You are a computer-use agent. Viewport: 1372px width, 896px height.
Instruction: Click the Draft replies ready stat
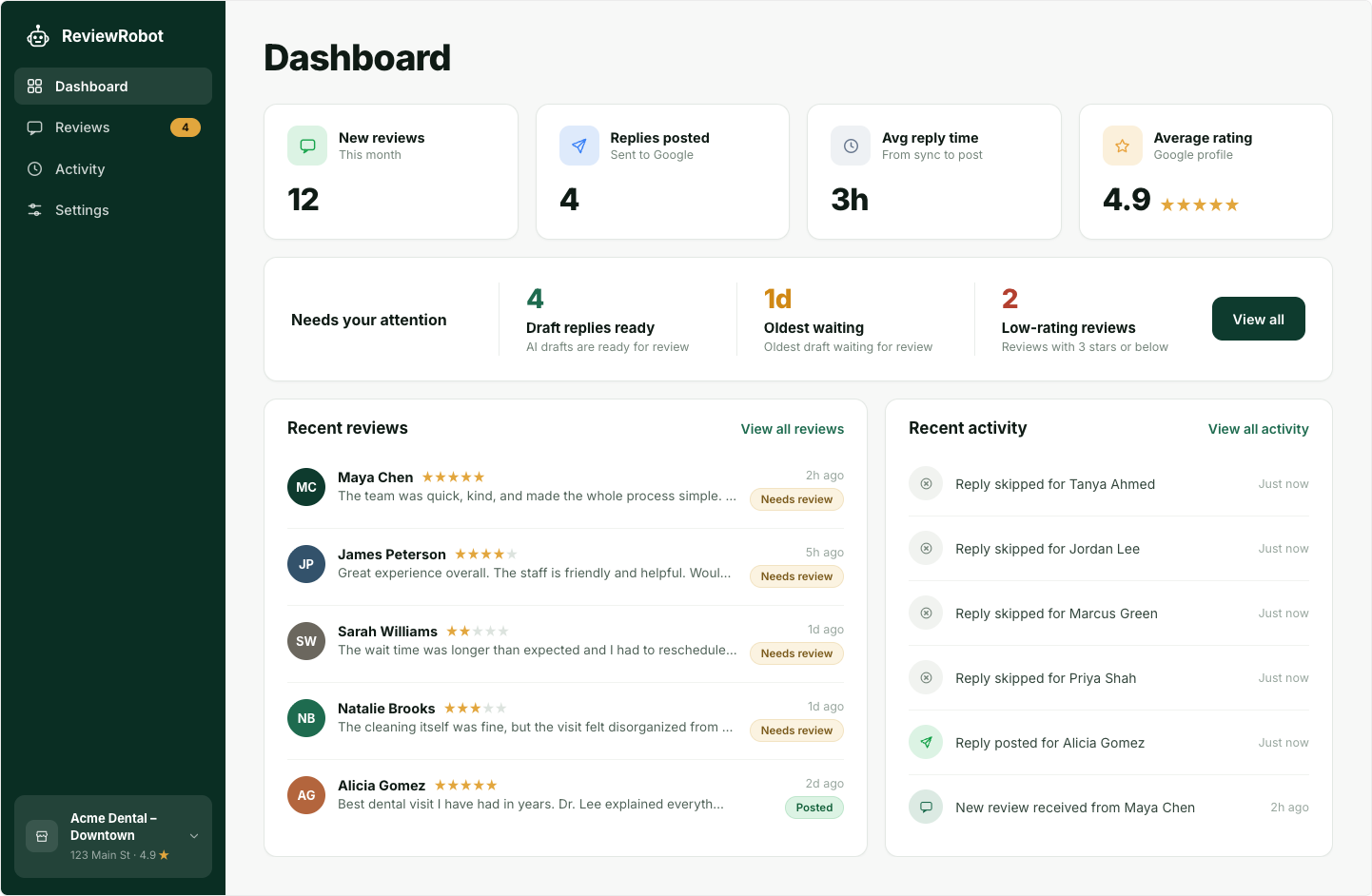click(607, 320)
